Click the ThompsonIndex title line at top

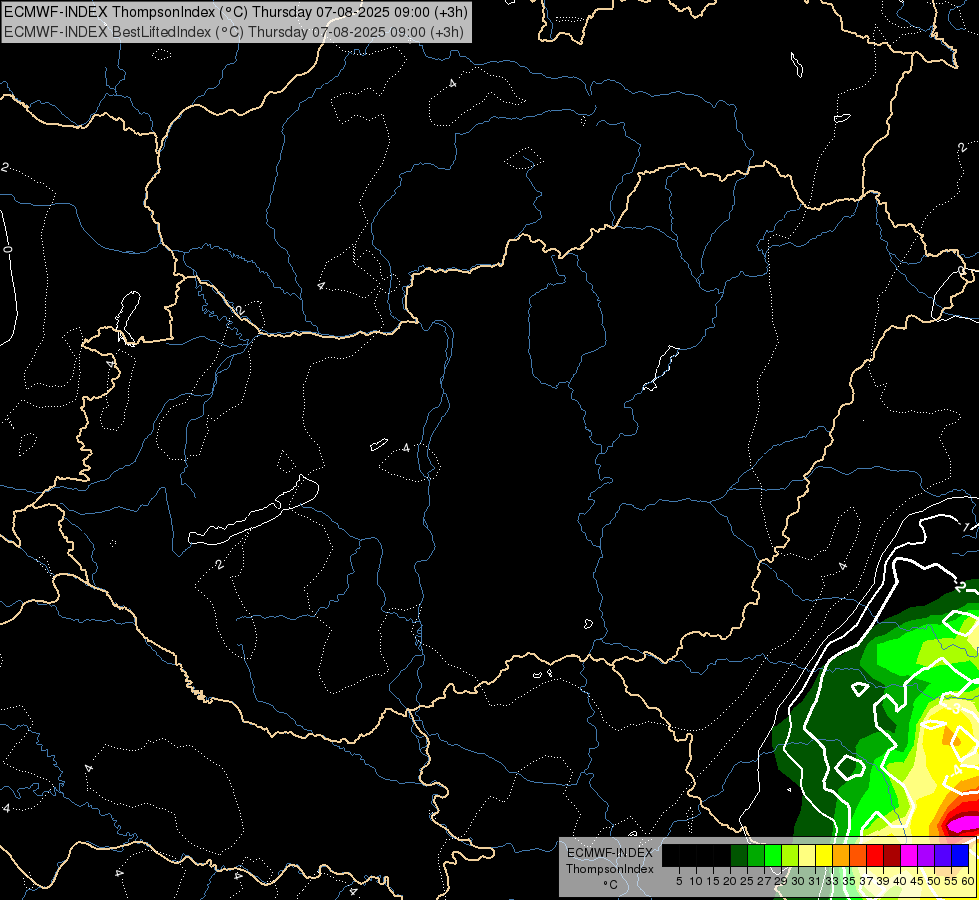click(x=235, y=11)
